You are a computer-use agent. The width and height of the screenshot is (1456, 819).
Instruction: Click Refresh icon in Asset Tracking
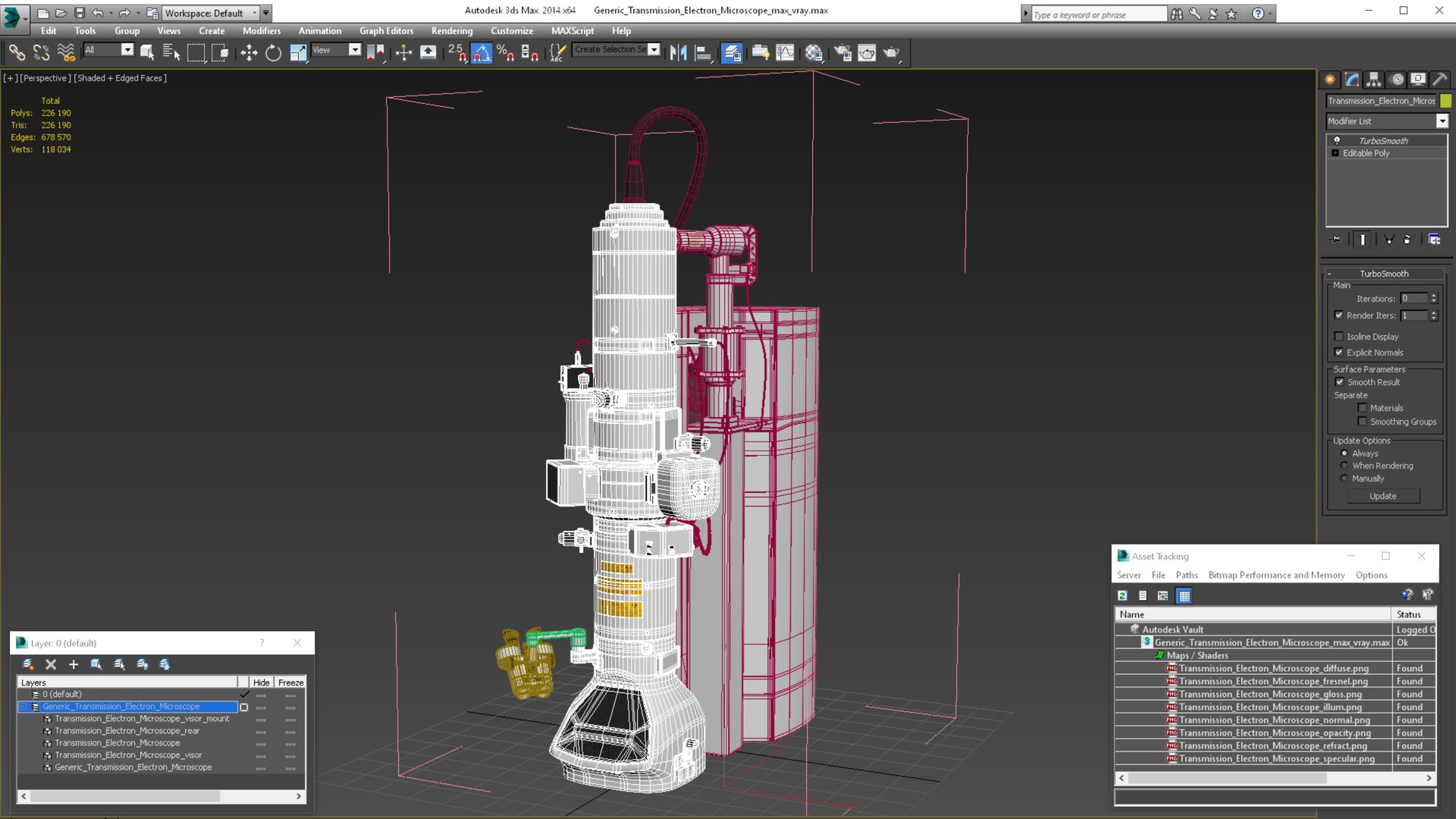(x=1122, y=596)
